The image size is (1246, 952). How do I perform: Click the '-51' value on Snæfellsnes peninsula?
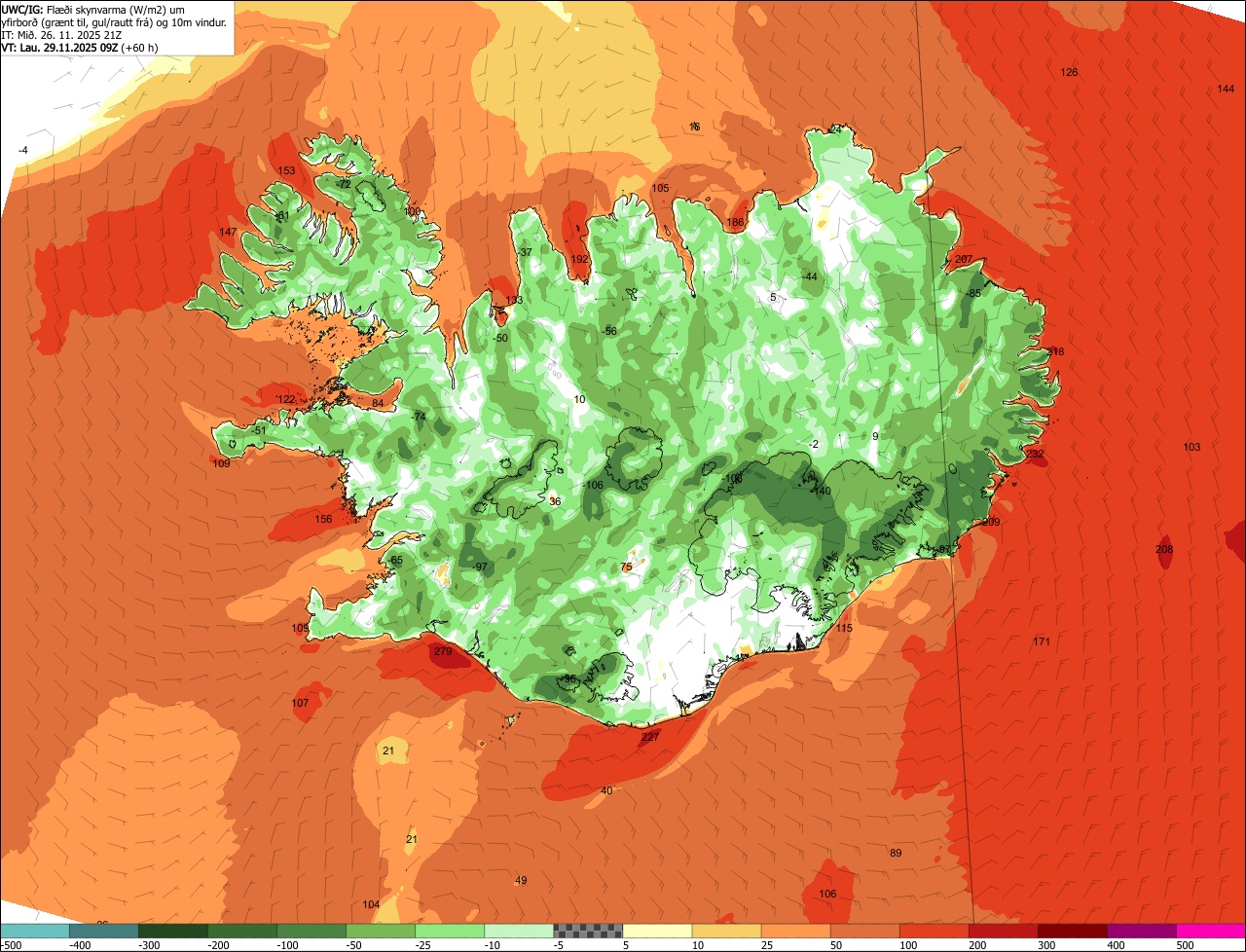258,431
